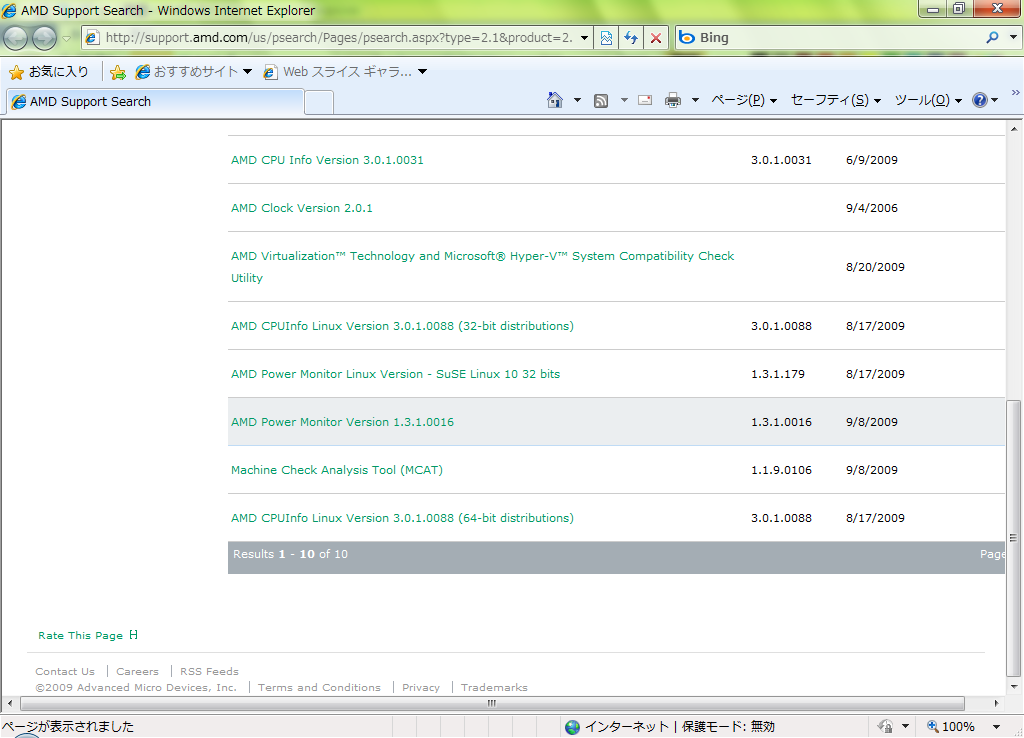
Task: Click the date 6/9/2009
Action: (872, 160)
